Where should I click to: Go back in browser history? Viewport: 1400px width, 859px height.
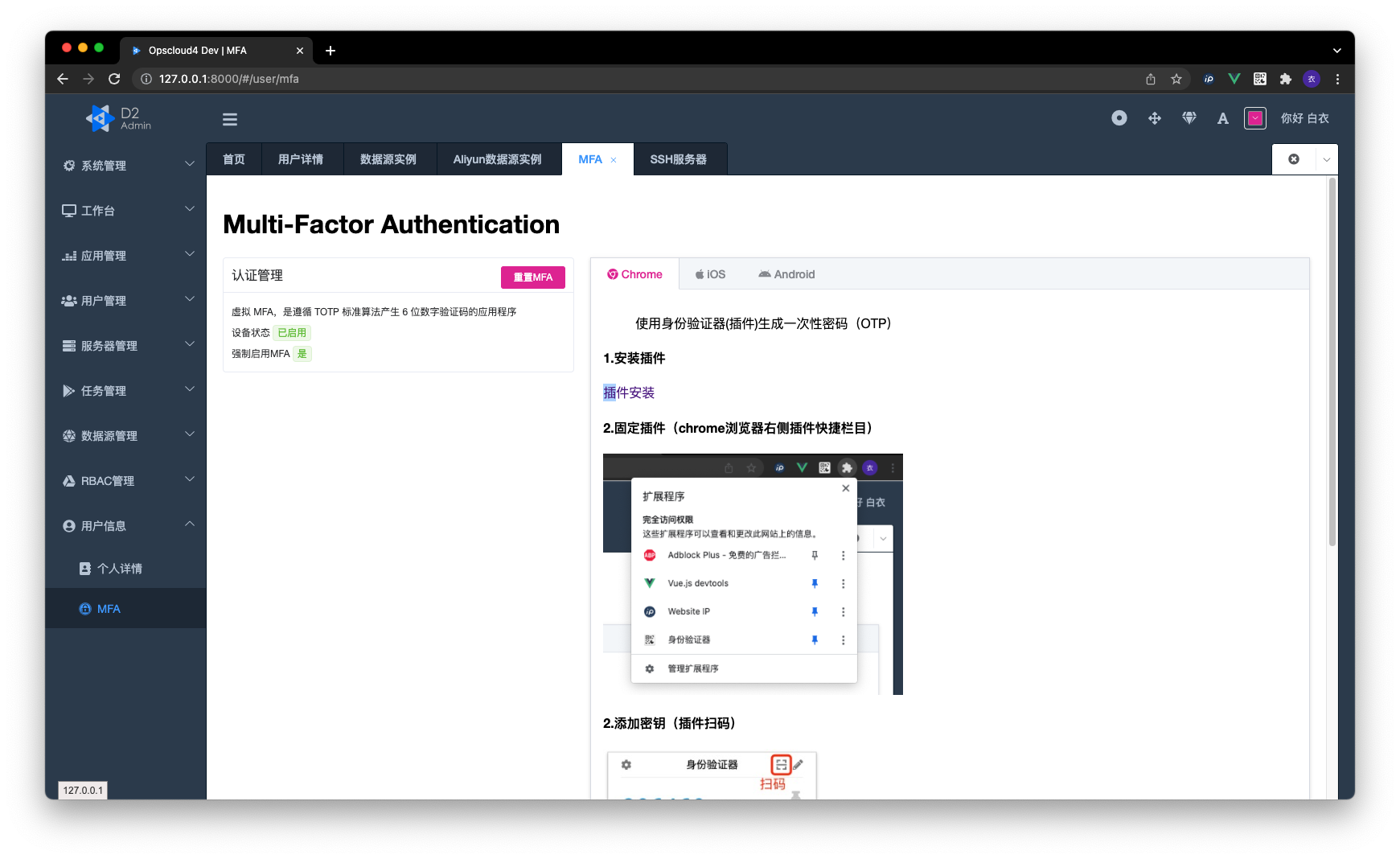click(63, 79)
